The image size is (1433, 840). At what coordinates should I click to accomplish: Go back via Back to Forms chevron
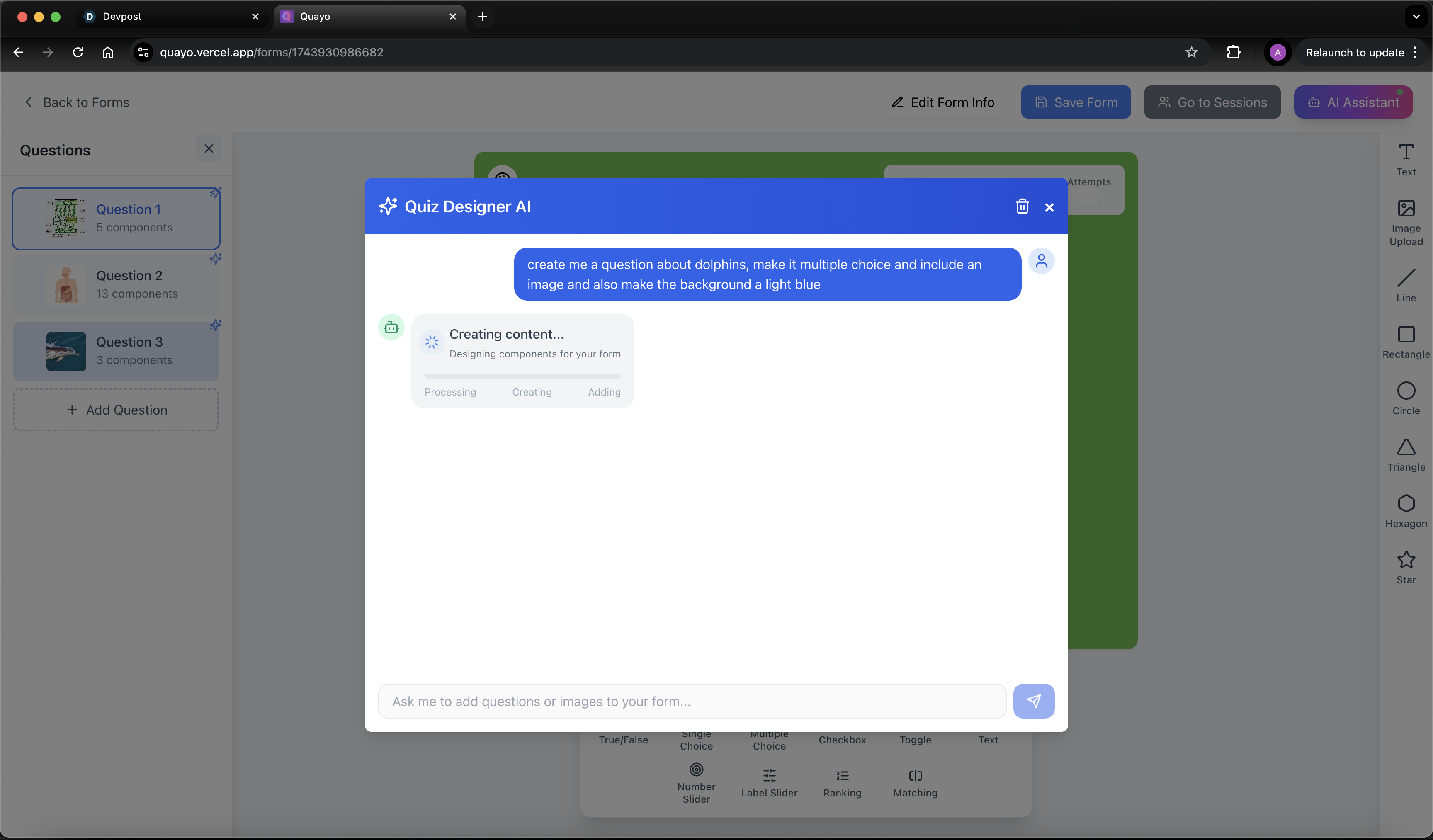point(29,102)
